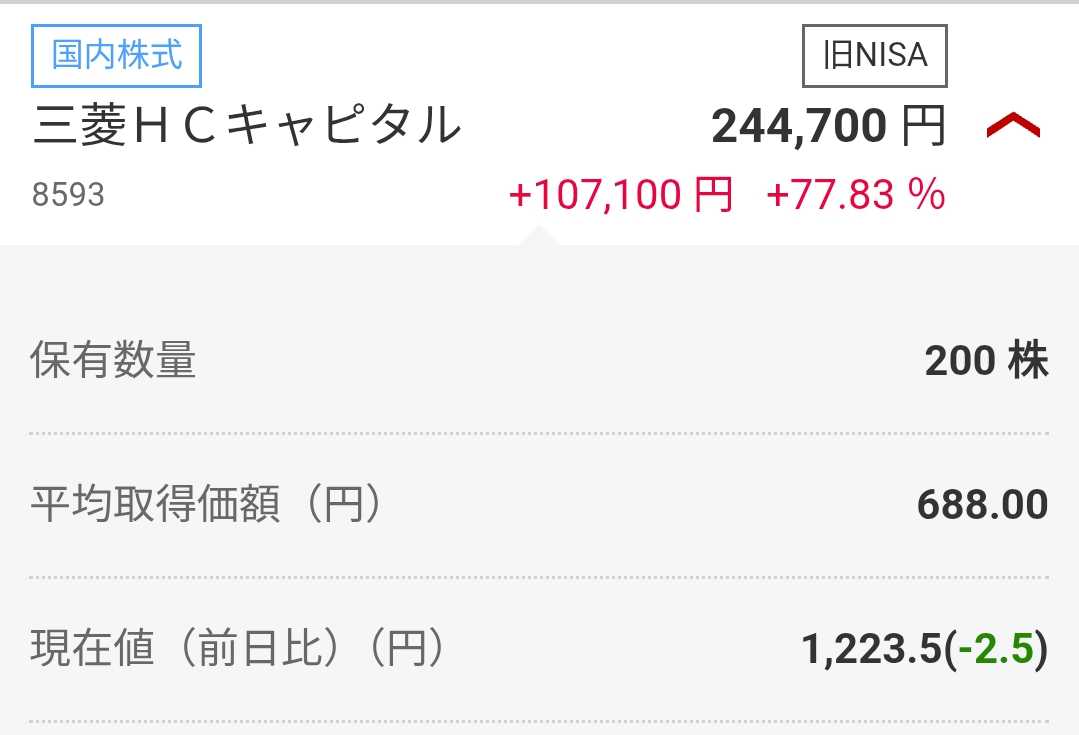
Task: Tap the +77.83 % gain percentage
Action: click(x=855, y=194)
